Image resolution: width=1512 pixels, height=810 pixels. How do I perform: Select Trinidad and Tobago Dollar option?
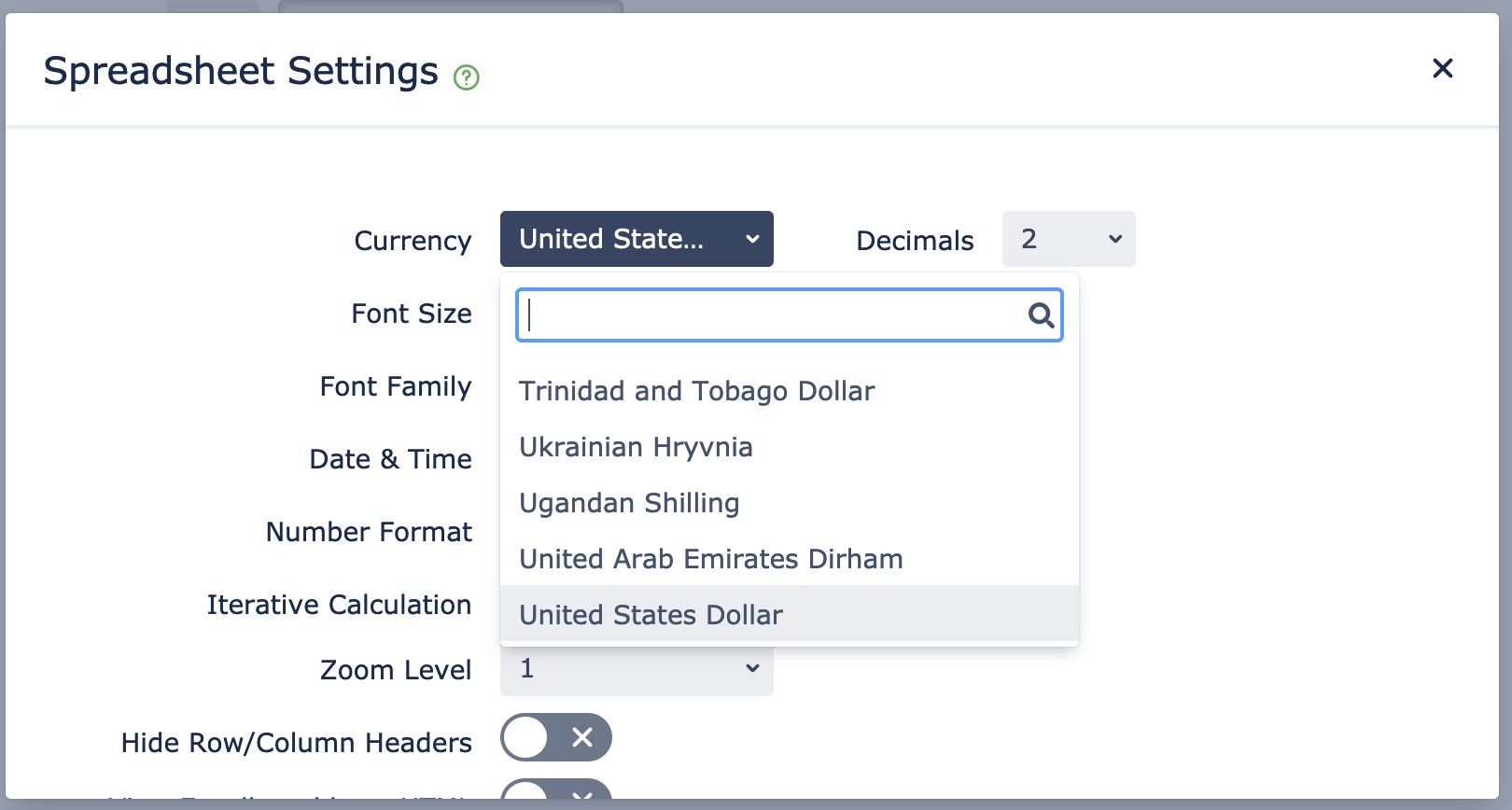[x=696, y=391]
